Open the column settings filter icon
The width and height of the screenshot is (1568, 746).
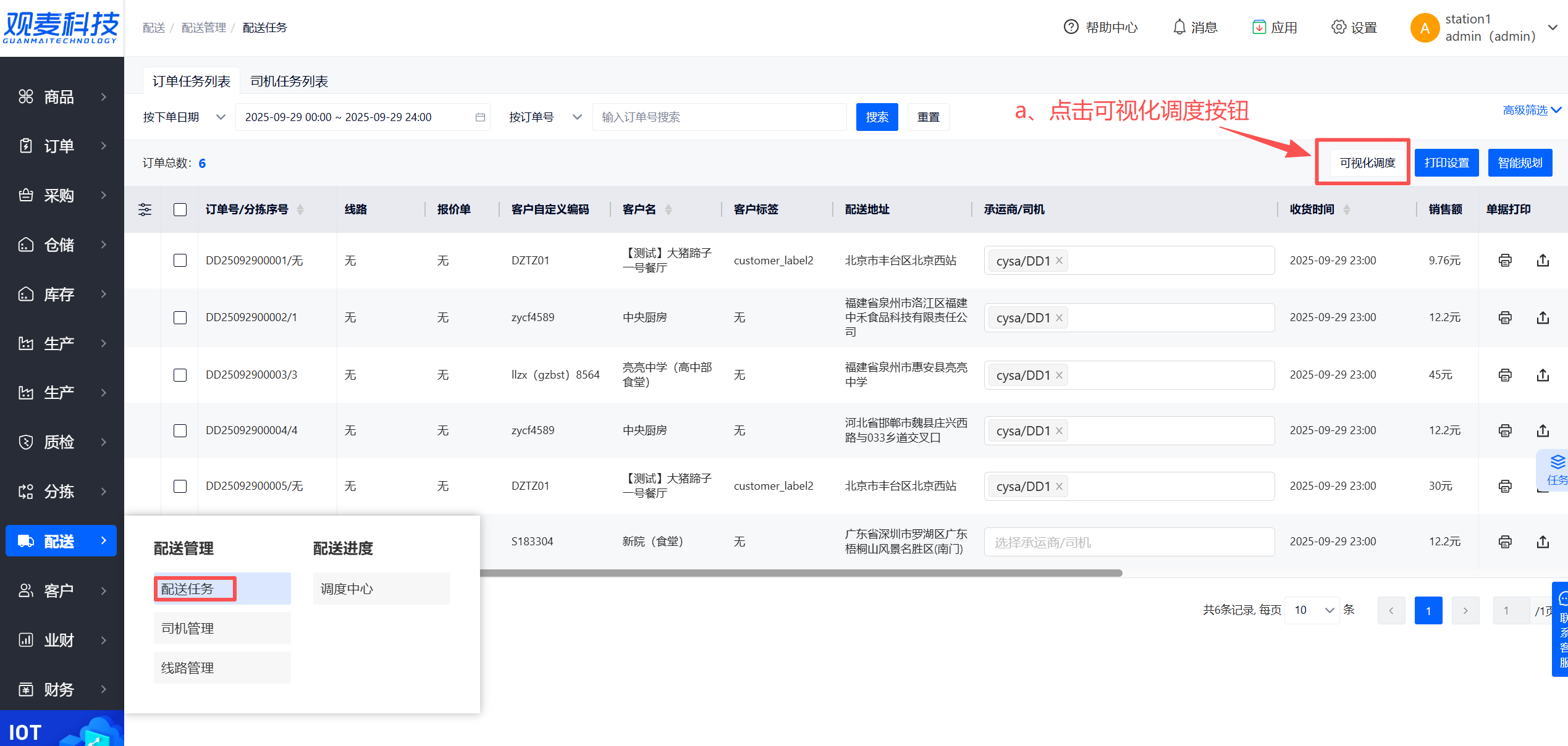point(145,209)
